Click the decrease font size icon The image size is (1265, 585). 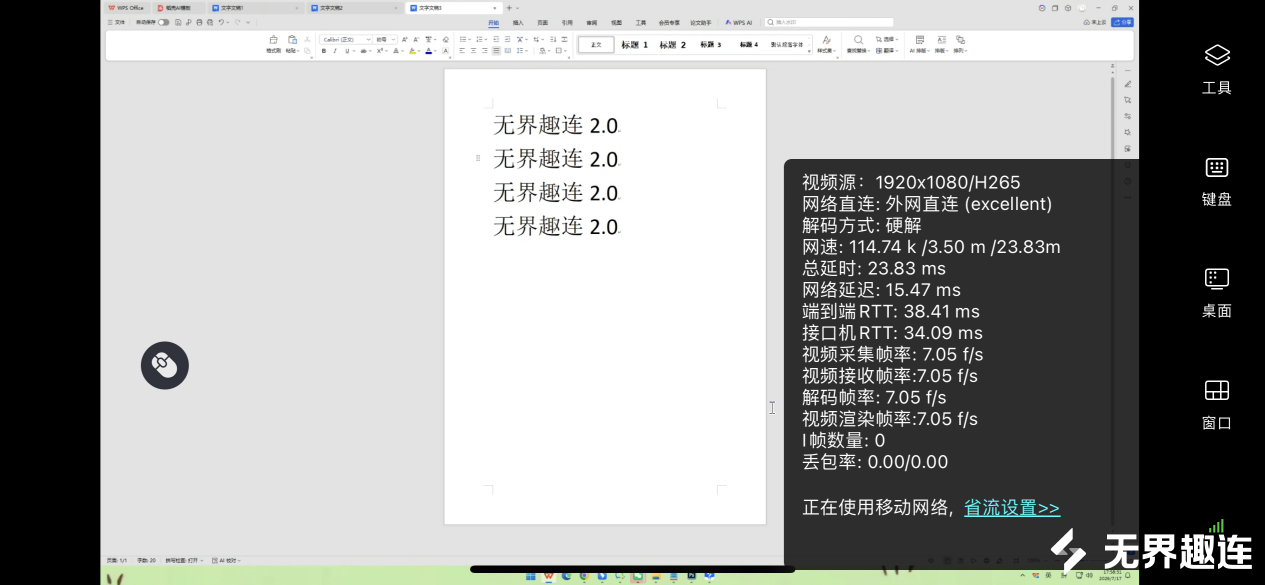point(416,39)
